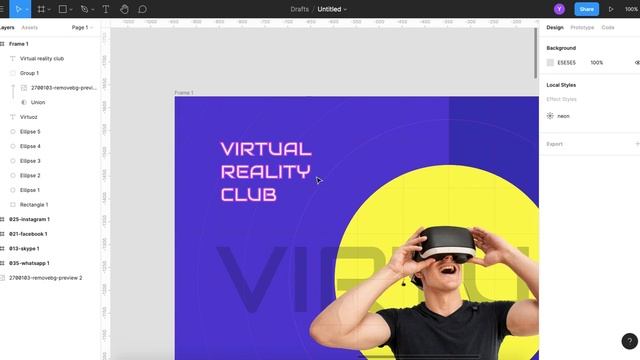
Task: Open Move tool options dropdown arrow
Action: 27,9
